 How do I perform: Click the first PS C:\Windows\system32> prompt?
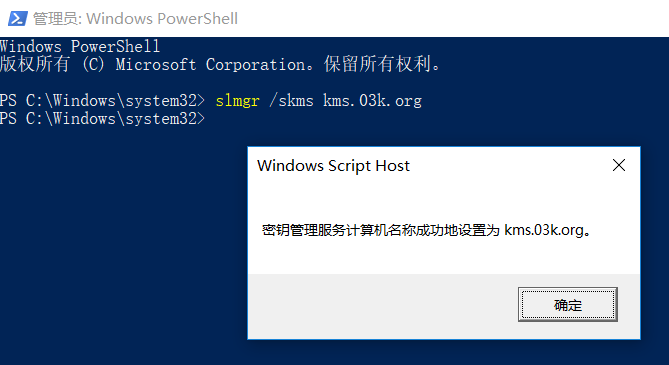tap(102, 101)
